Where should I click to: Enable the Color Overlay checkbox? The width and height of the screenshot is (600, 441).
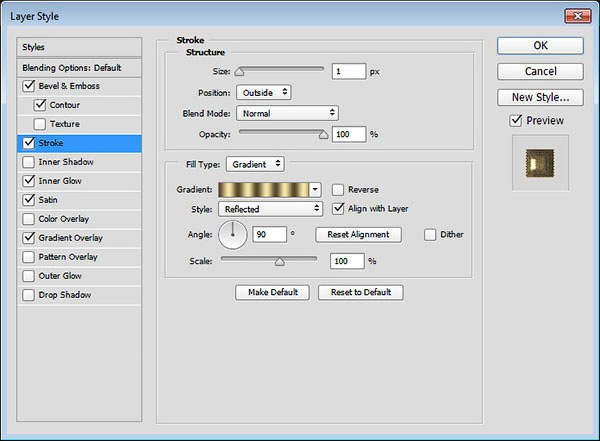(29, 219)
